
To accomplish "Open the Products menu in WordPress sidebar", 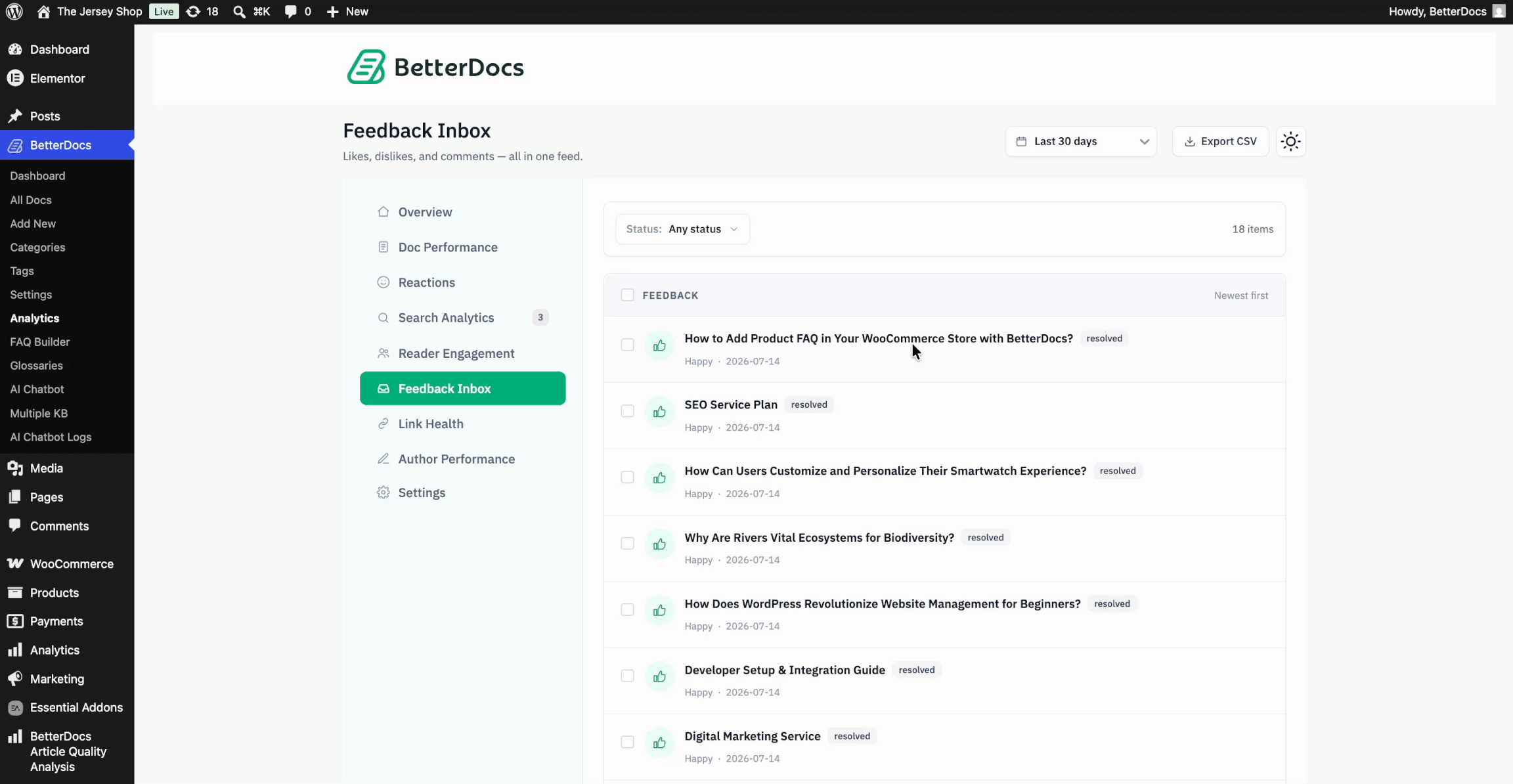I will pos(67,592).
